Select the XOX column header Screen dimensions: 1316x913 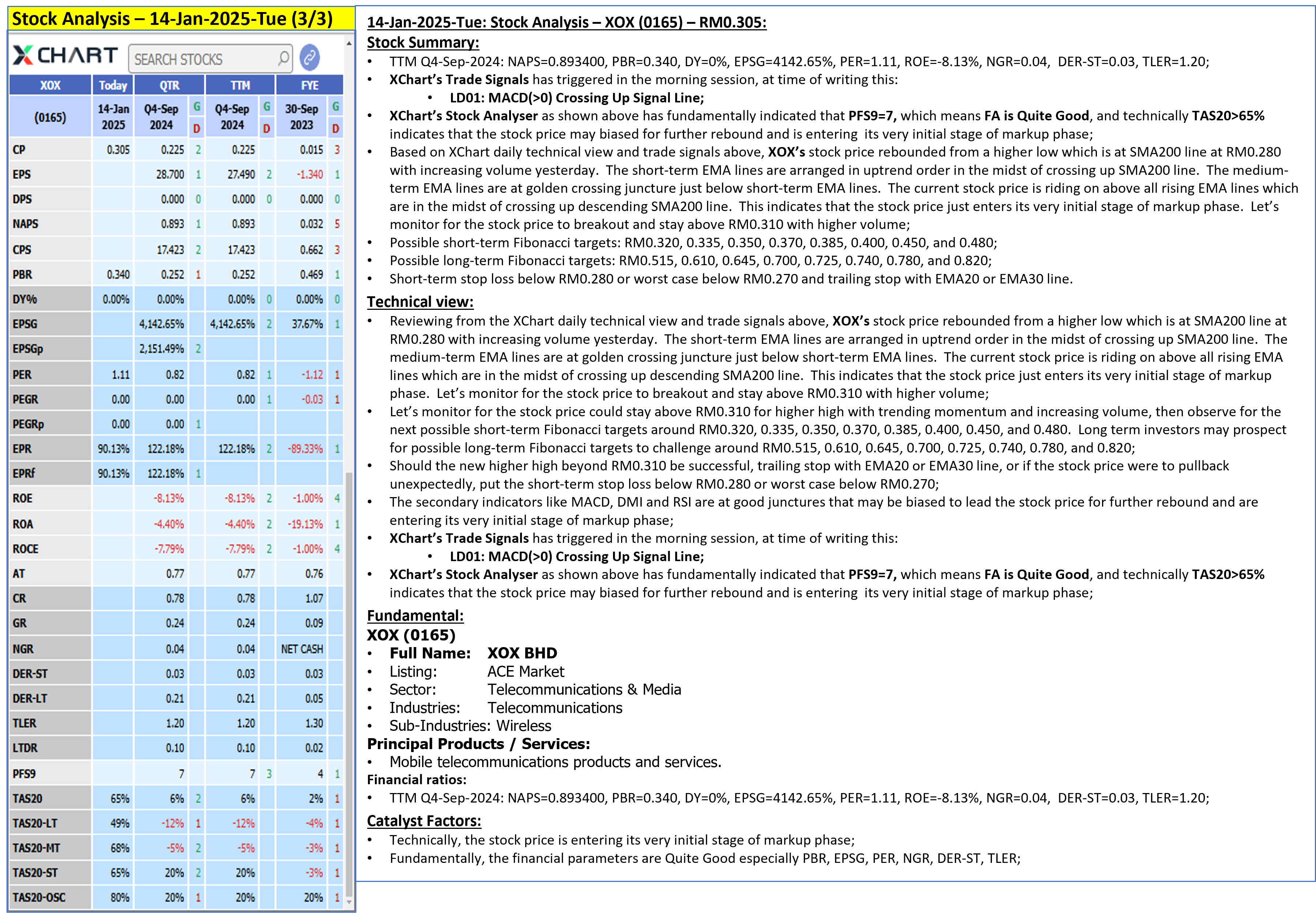point(50,85)
